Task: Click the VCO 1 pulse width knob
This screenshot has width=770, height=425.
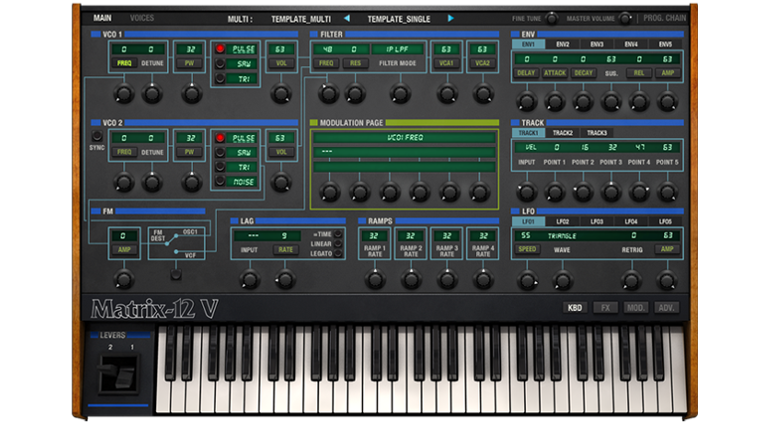Action: [x=192, y=93]
